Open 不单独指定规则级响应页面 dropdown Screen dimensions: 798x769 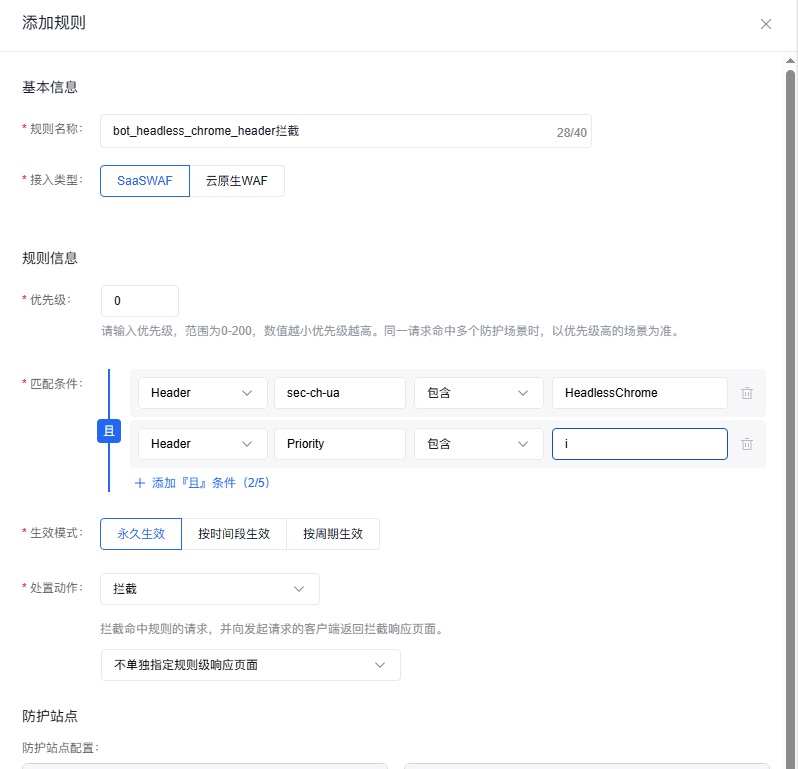coord(251,665)
